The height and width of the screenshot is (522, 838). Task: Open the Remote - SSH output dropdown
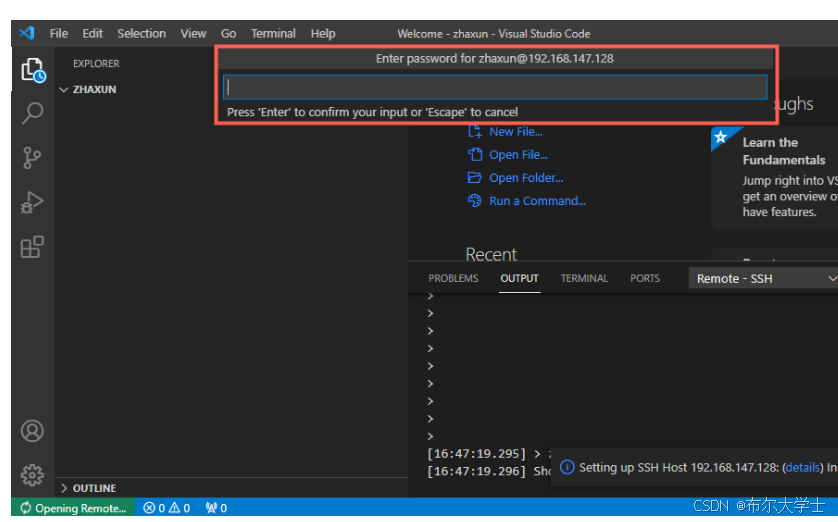tap(763, 278)
